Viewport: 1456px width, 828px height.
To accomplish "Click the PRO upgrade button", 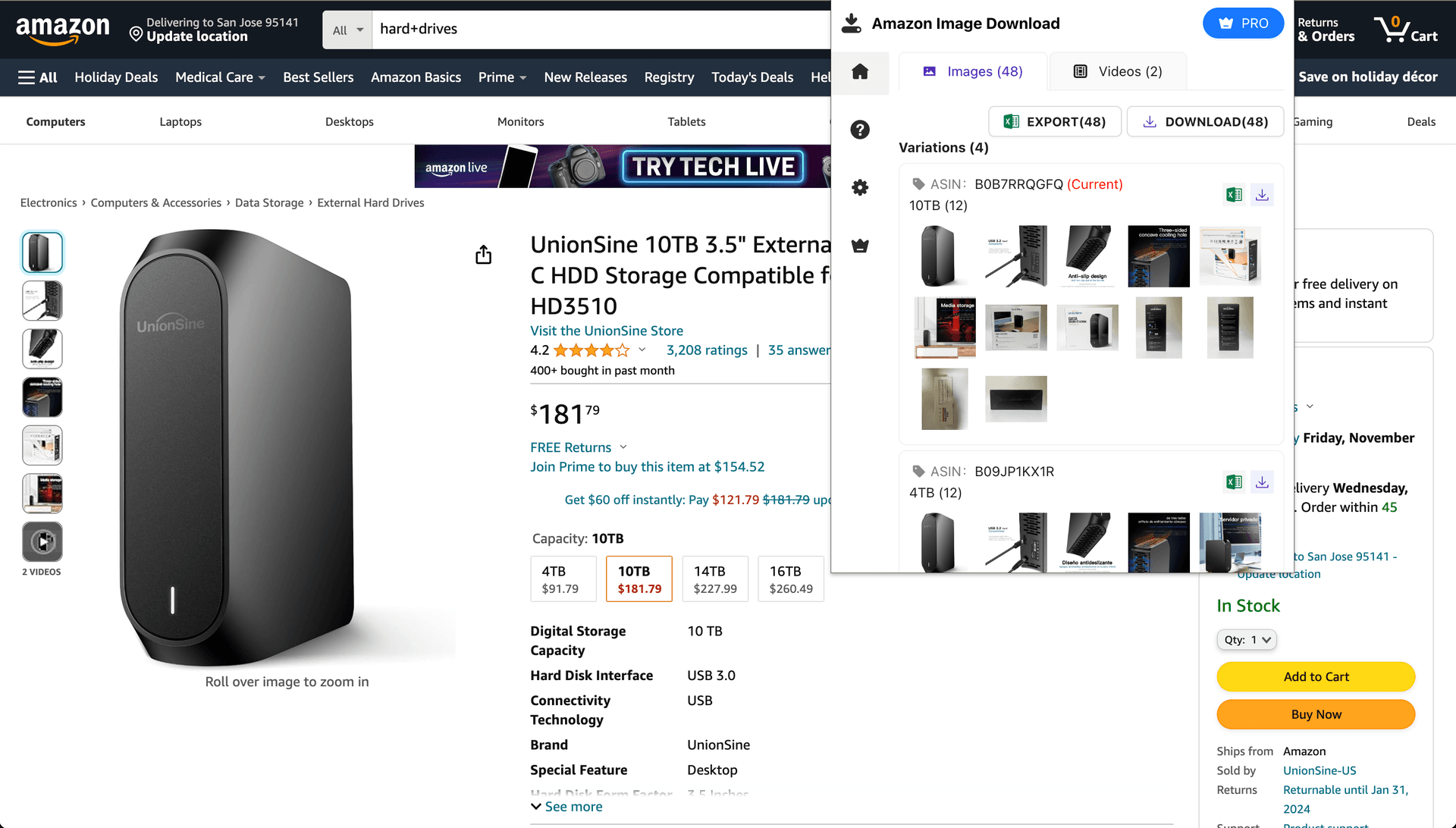I will click(x=1242, y=23).
